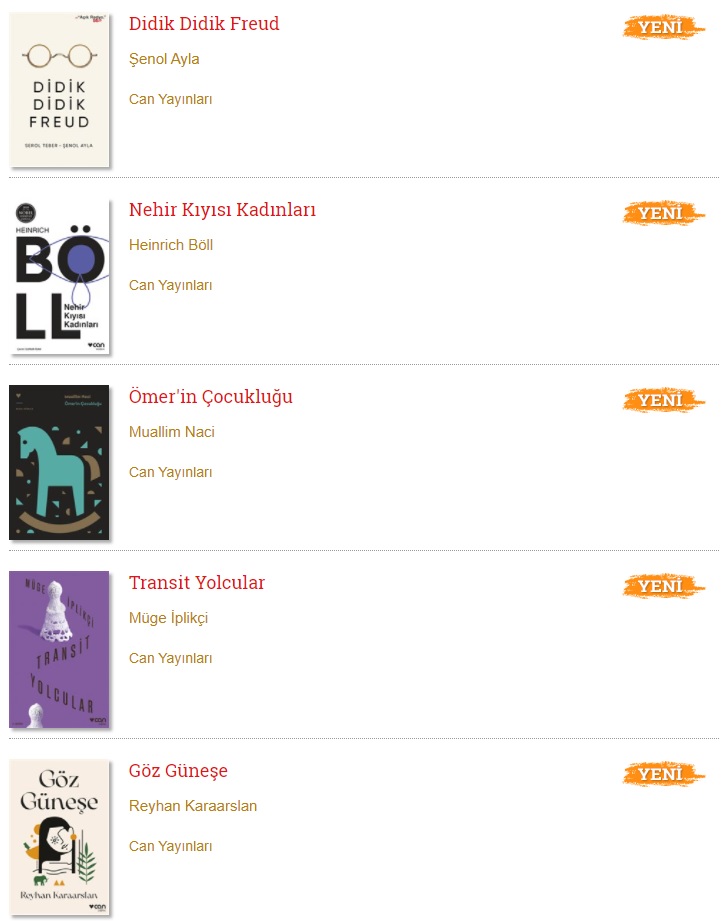The width and height of the screenshot is (721, 921).
Task: View author Şenol Ayla's page
Action: (164, 59)
